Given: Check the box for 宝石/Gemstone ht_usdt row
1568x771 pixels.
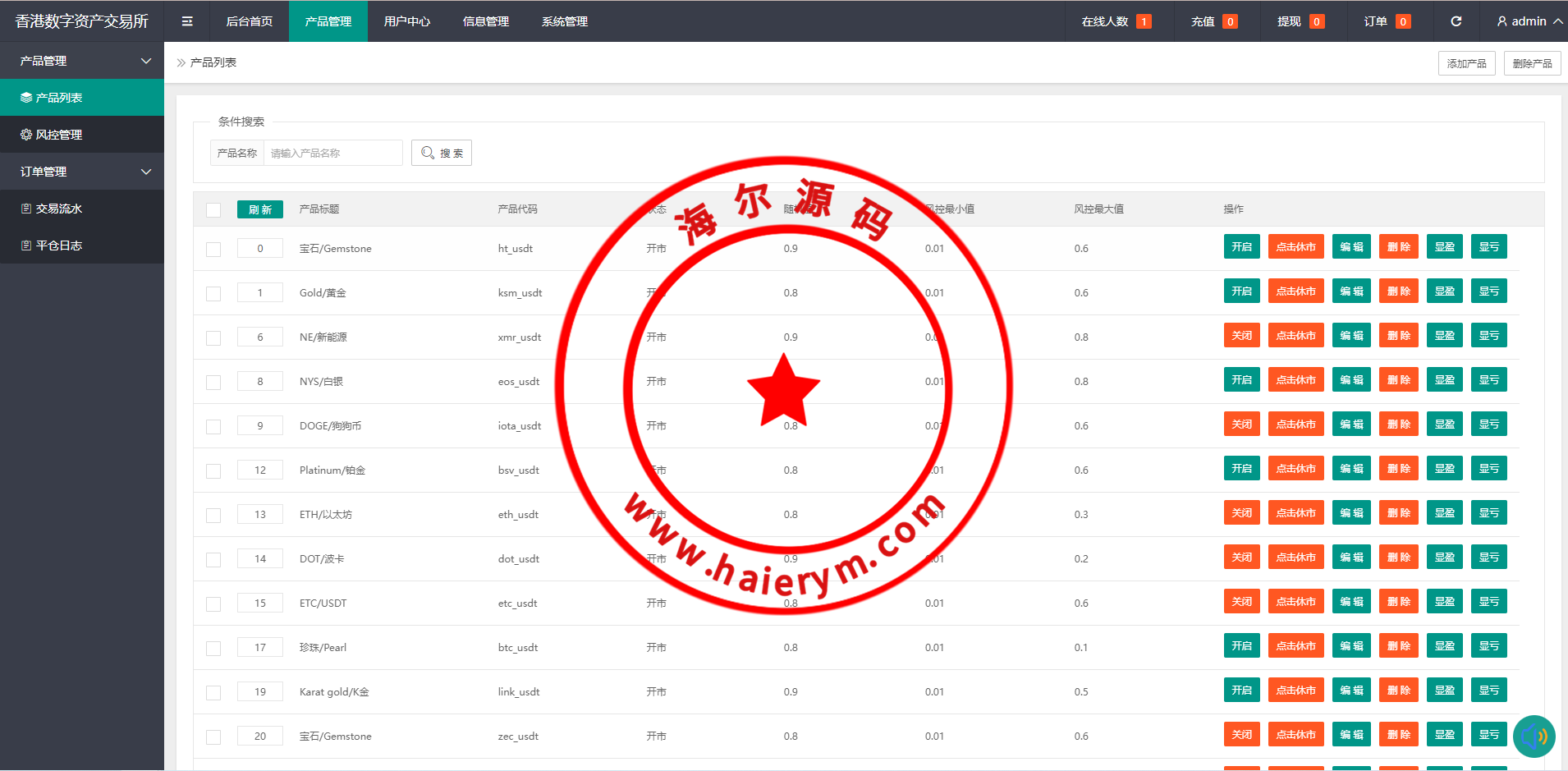Looking at the screenshot, I should coord(213,250).
